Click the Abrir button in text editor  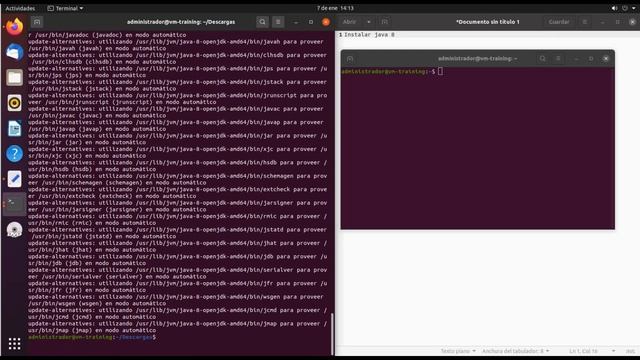[x=349, y=22]
